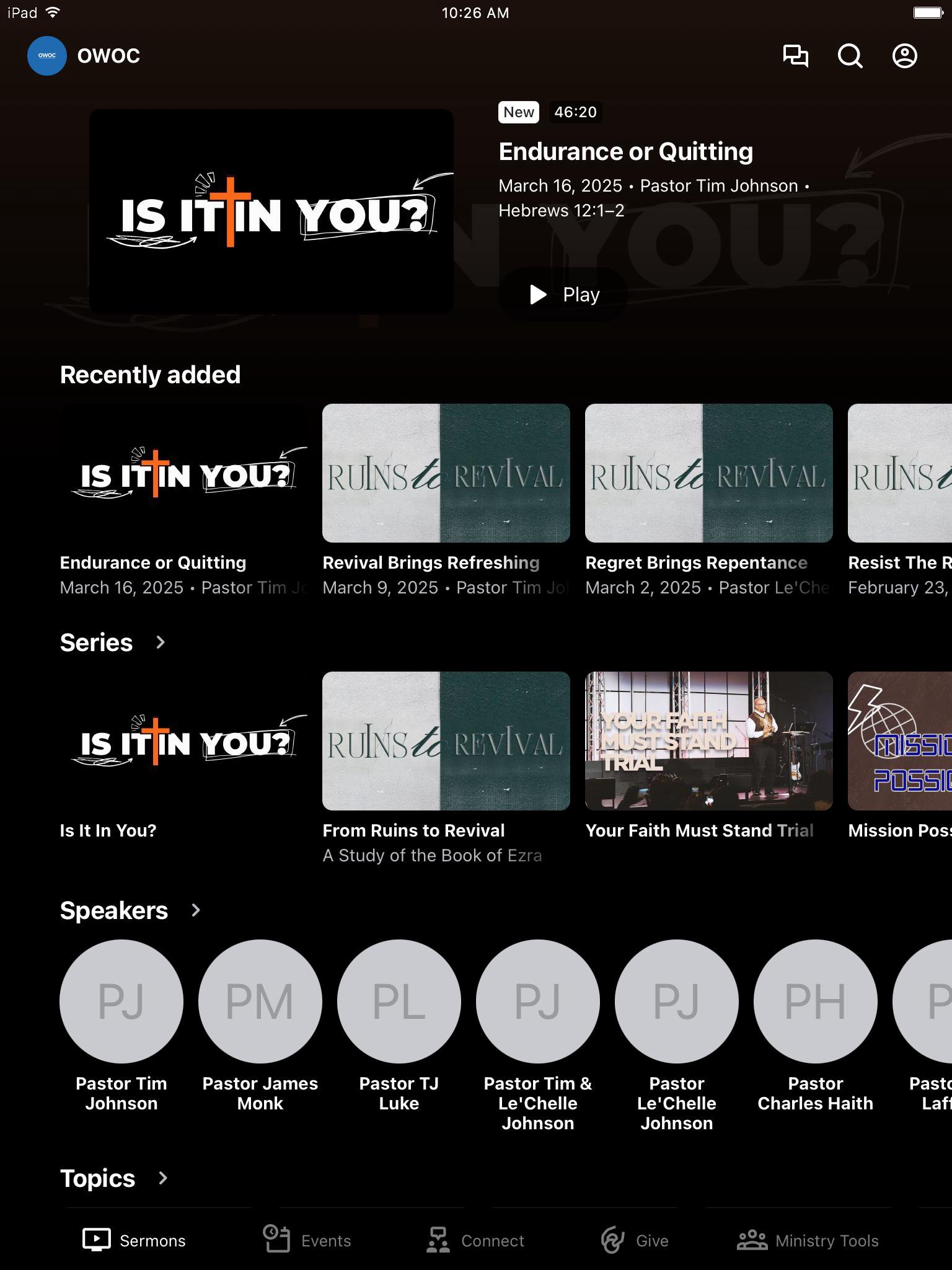Tap the search magnifier icon
Screen dimensions: 952x1270
850,56
